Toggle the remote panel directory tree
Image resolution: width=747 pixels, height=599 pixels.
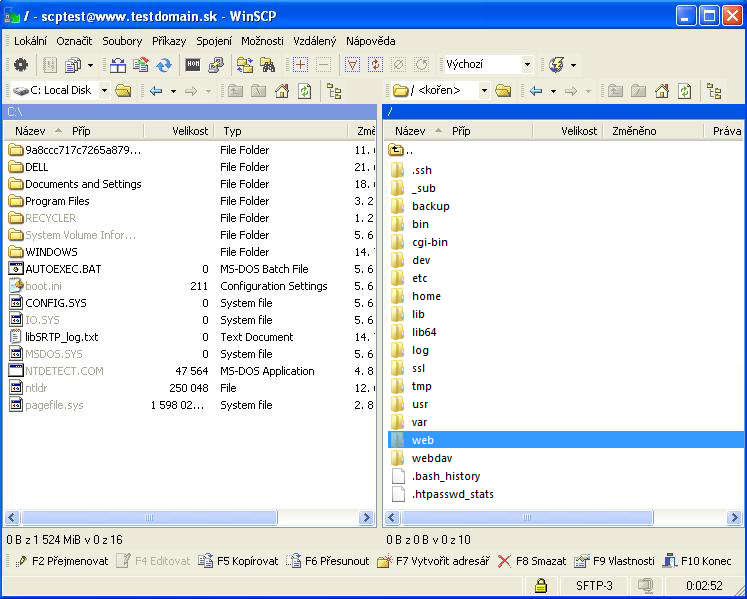(714, 91)
